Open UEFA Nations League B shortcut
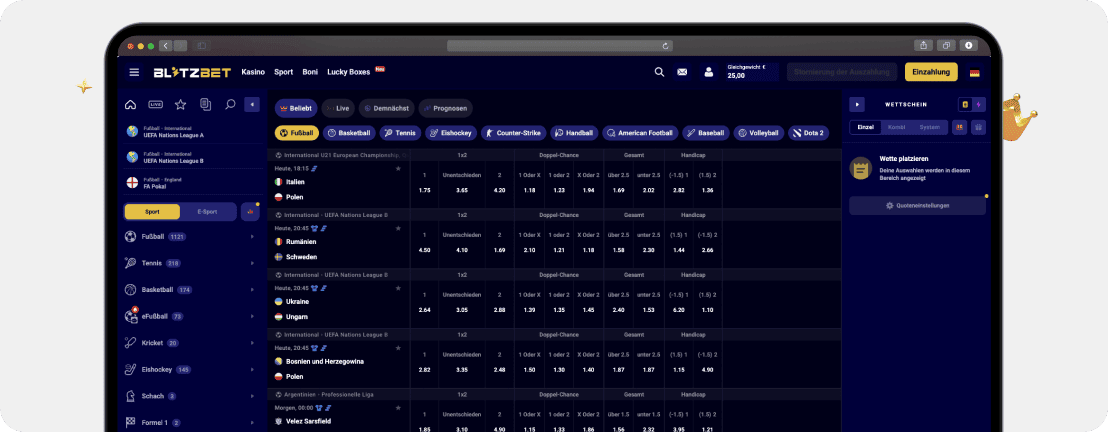The width and height of the screenshot is (1108, 432). pos(194,157)
